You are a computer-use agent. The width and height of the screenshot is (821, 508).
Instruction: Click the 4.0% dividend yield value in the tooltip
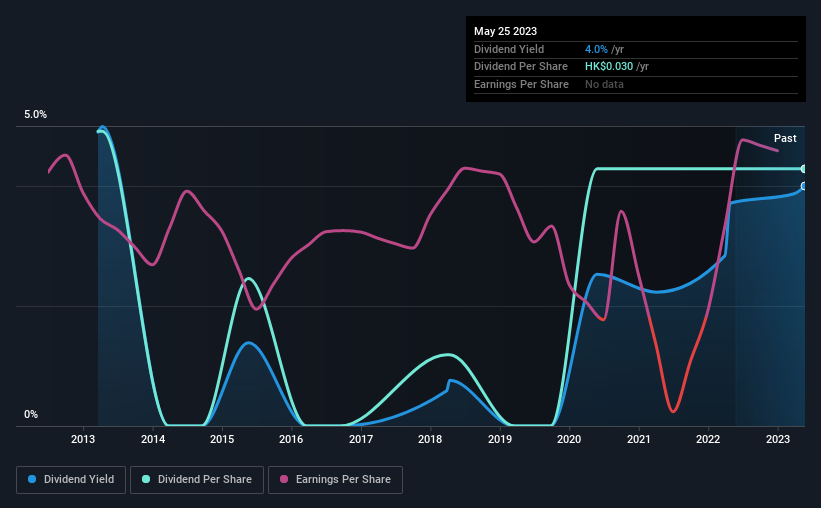coord(596,49)
